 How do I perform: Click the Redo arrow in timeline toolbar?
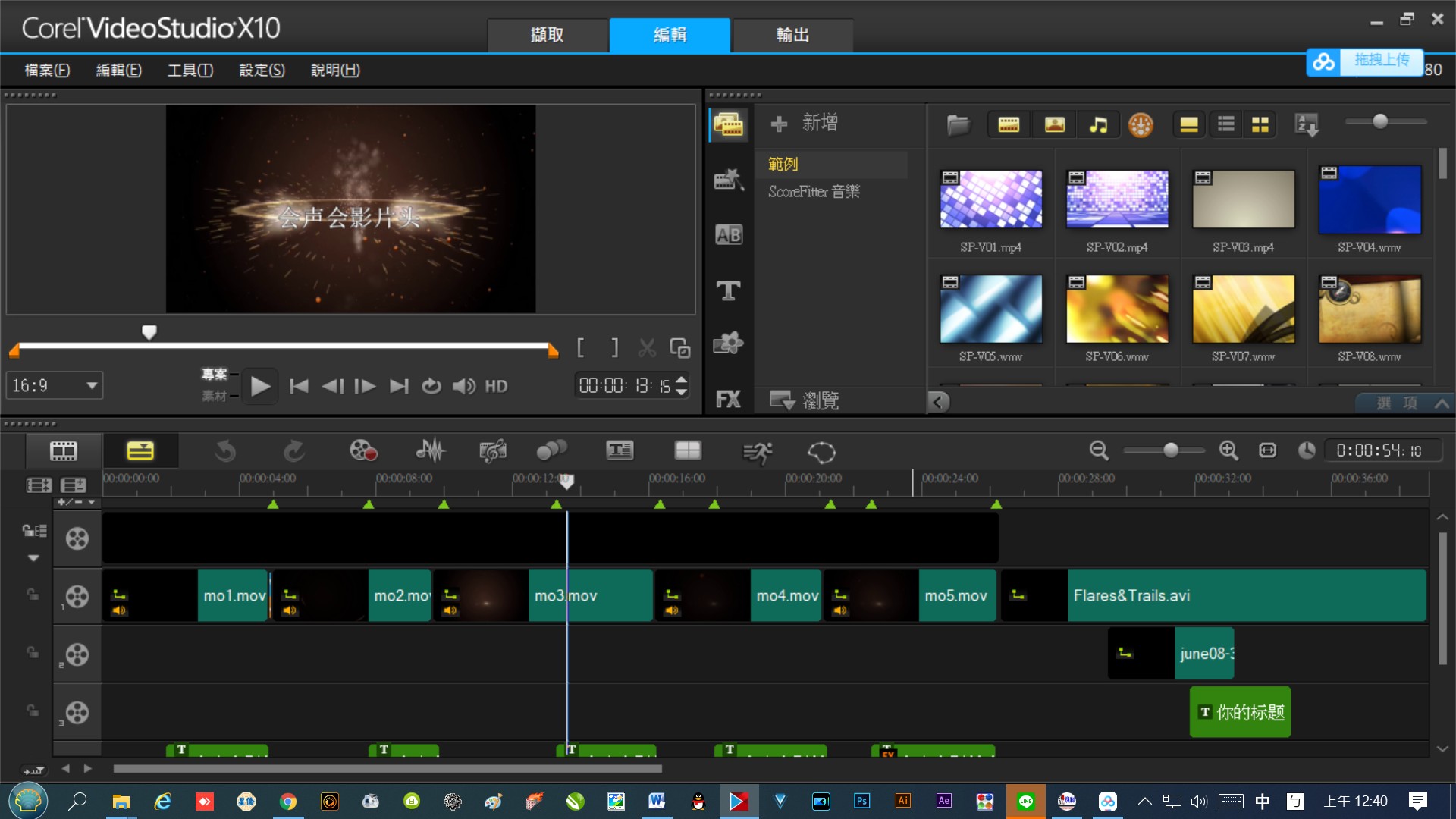click(293, 452)
